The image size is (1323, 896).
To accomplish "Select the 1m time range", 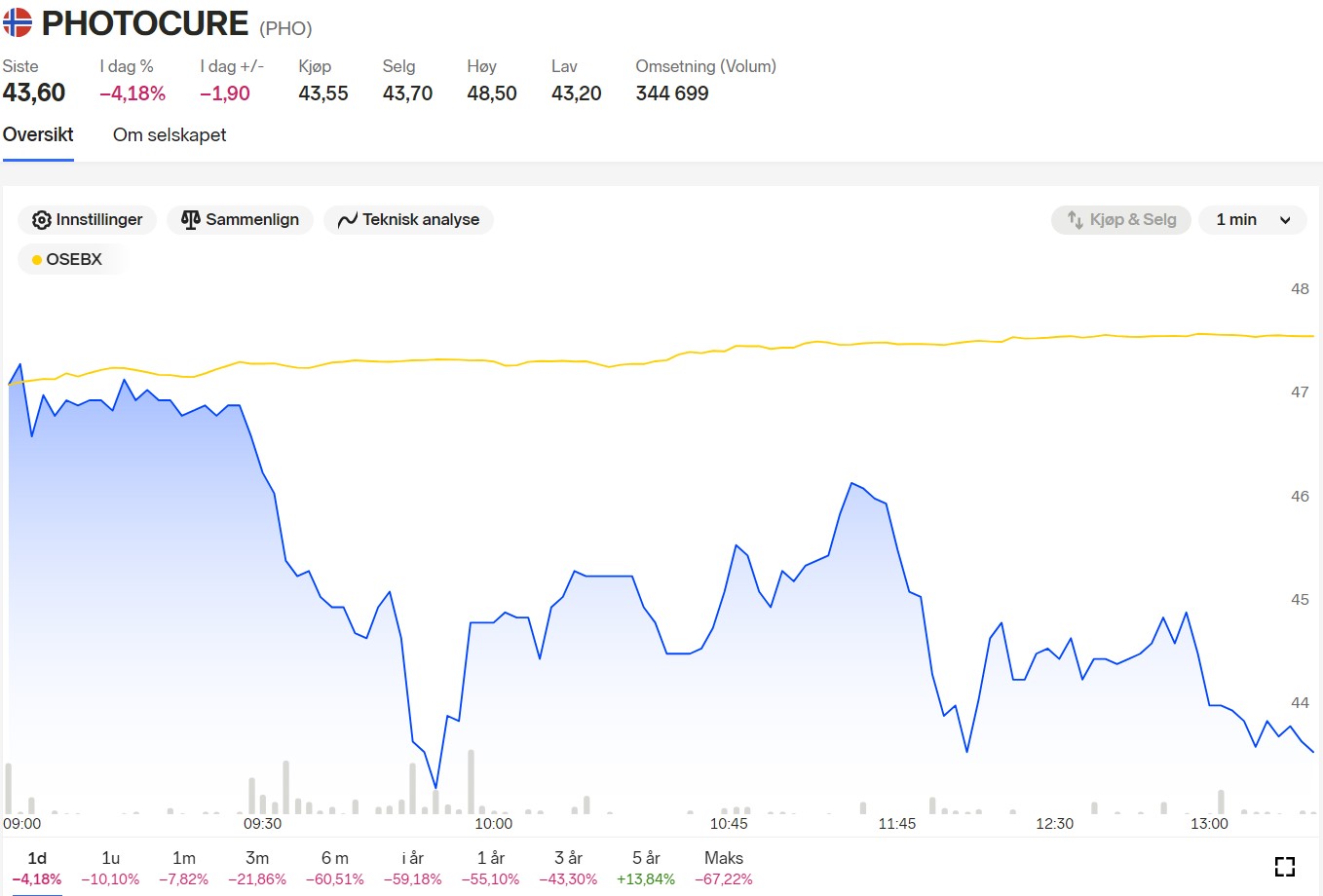I will tap(184, 867).
